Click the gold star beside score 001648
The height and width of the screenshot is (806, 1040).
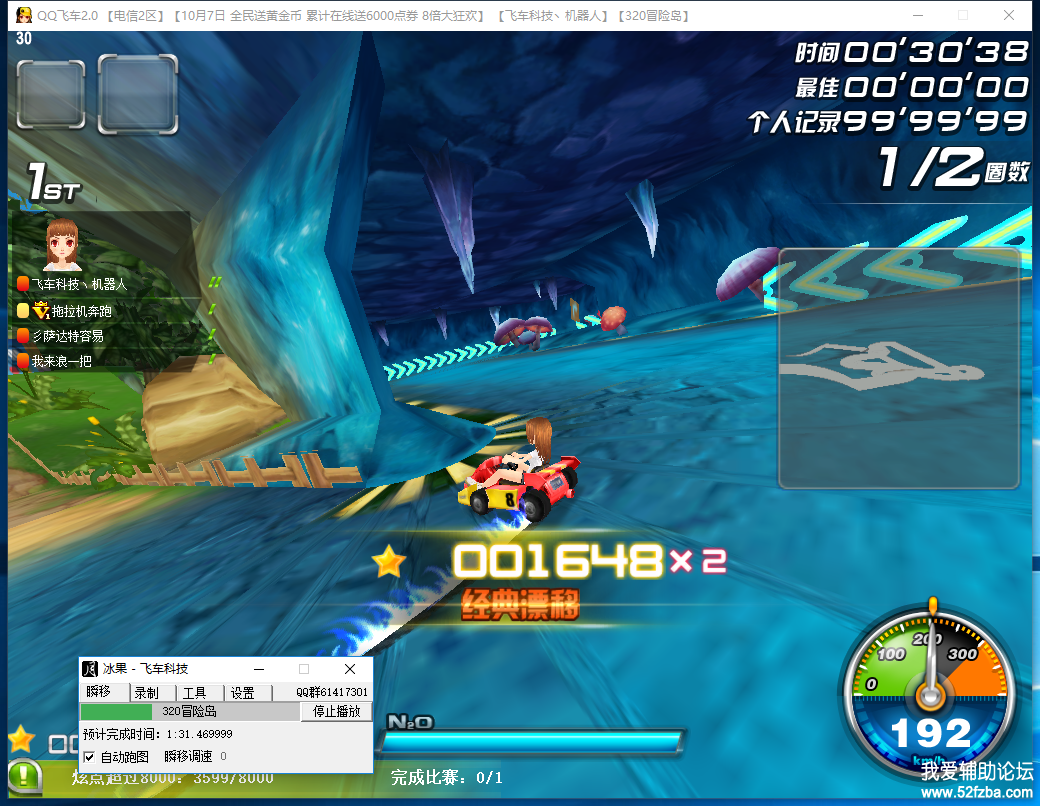(389, 561)
